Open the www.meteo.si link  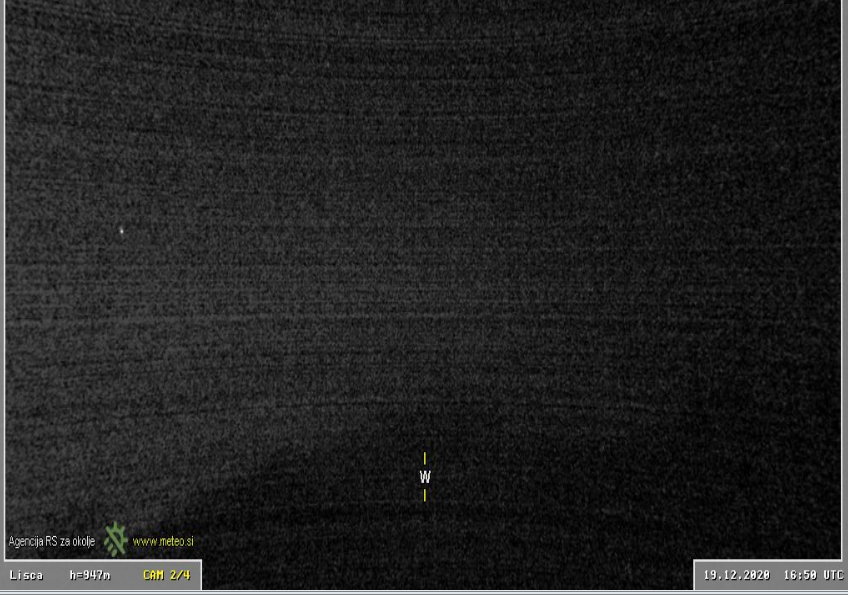pyautogui.click(x=163, y=541)
